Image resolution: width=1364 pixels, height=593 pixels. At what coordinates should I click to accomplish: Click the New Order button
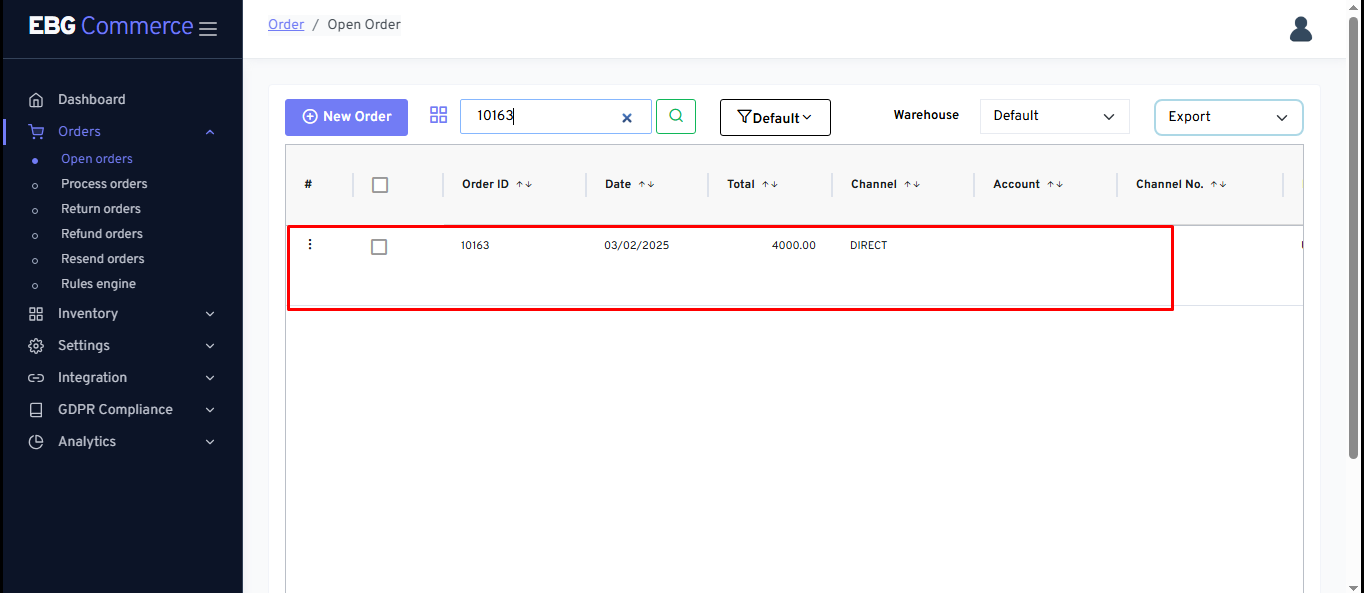point(346,117)
